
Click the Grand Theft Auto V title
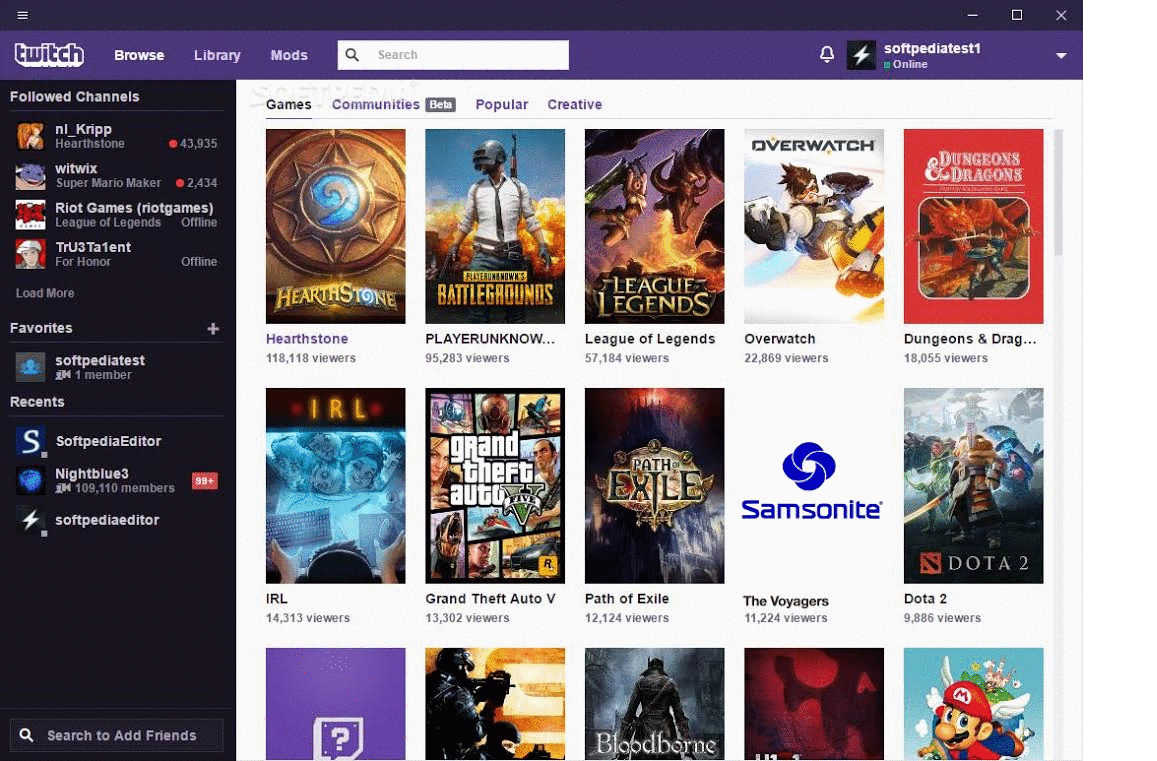pyautogui.click(x=491, y=599)
